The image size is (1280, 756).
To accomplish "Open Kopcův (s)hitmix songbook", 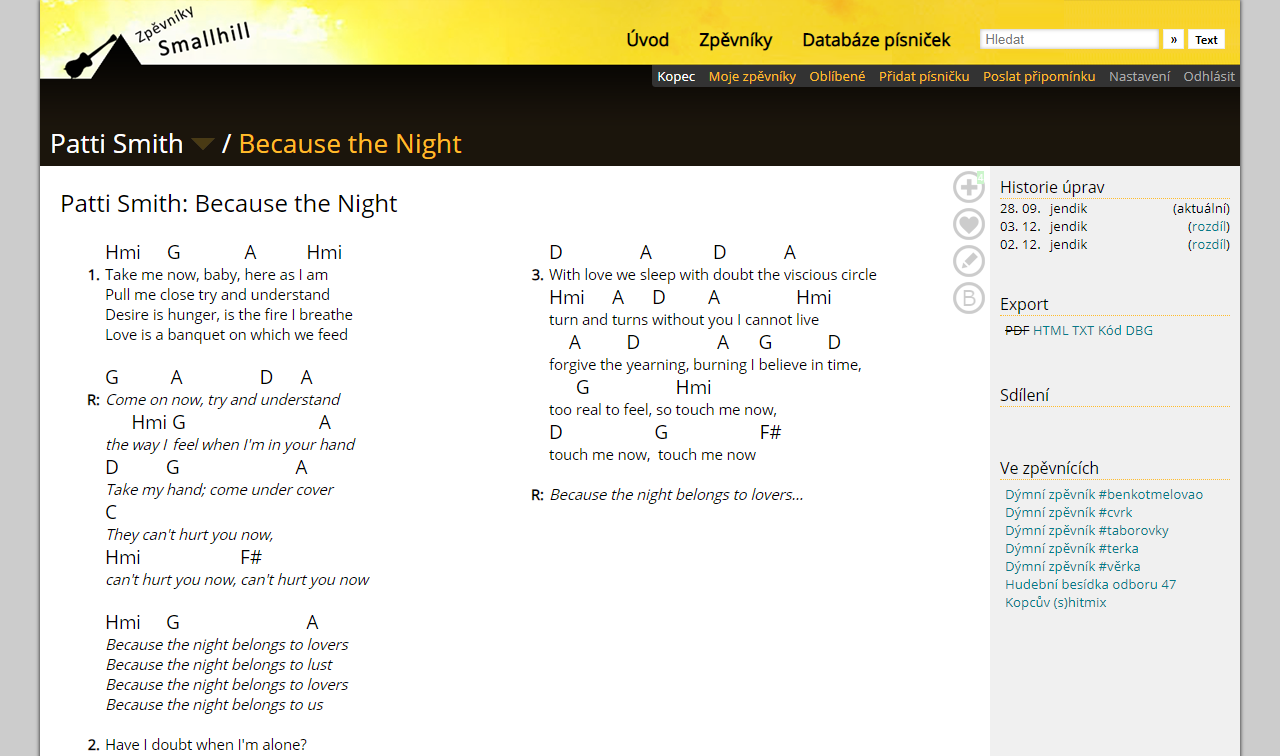I will point(1056,602).
